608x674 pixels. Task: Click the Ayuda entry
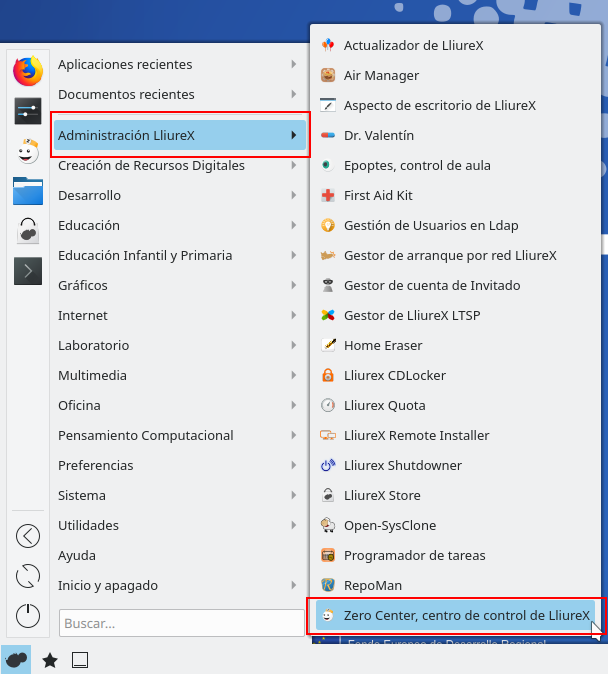point(77,555)
